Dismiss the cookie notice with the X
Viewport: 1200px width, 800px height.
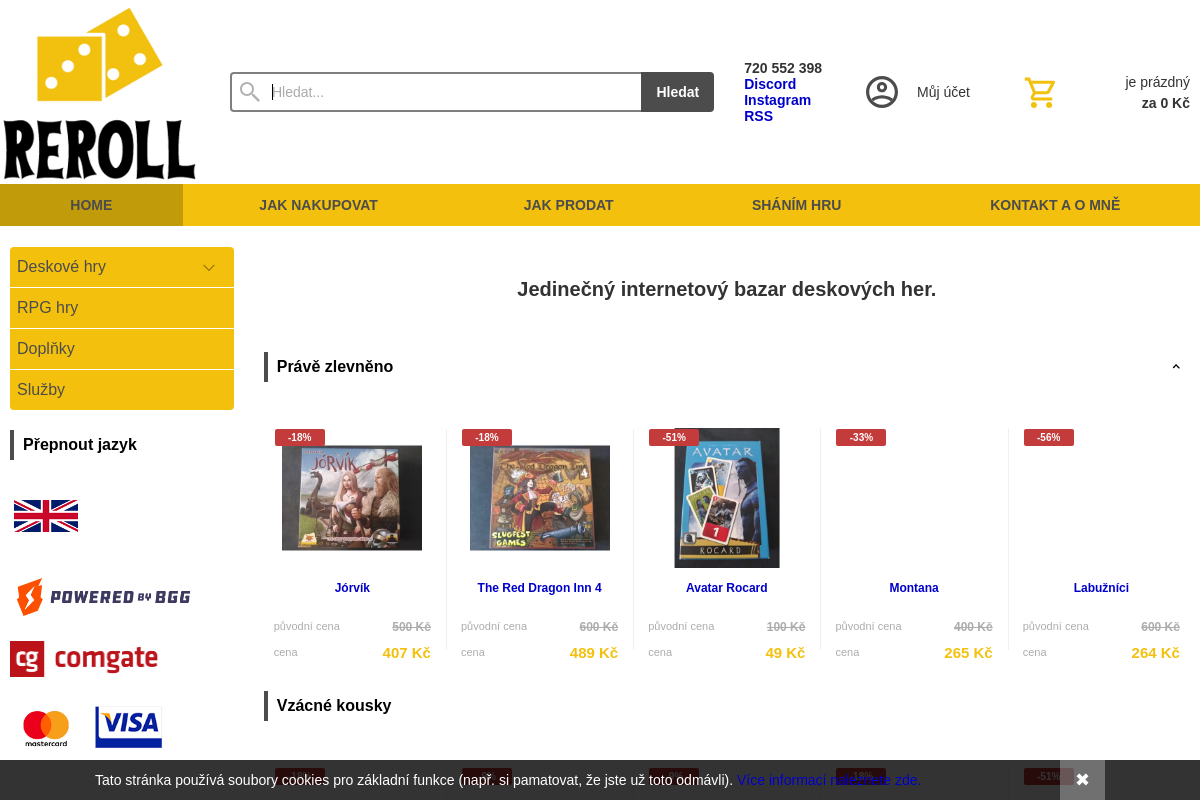[x=1082, y=780]
